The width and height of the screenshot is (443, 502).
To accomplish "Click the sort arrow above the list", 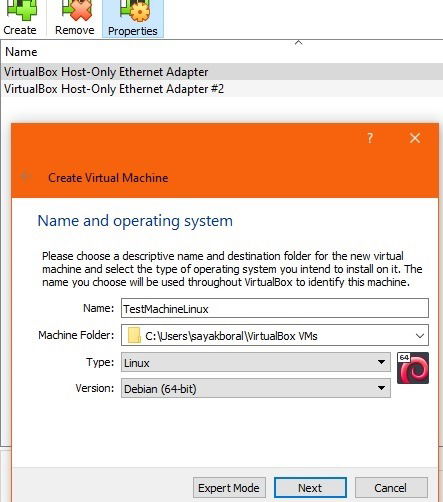I will pos(299,43).
